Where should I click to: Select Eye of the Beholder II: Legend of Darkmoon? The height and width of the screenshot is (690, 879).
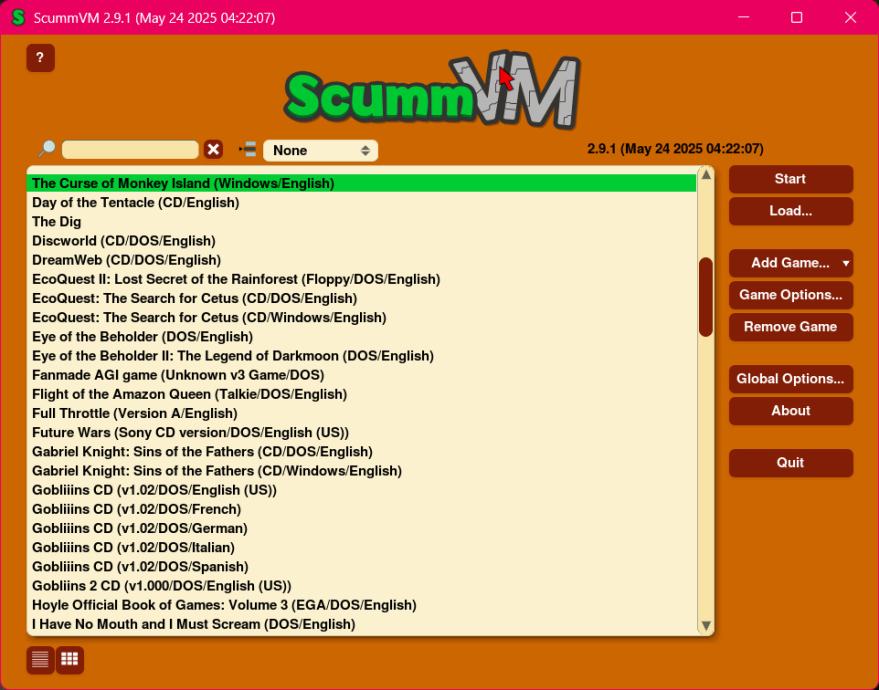[361, 356]
